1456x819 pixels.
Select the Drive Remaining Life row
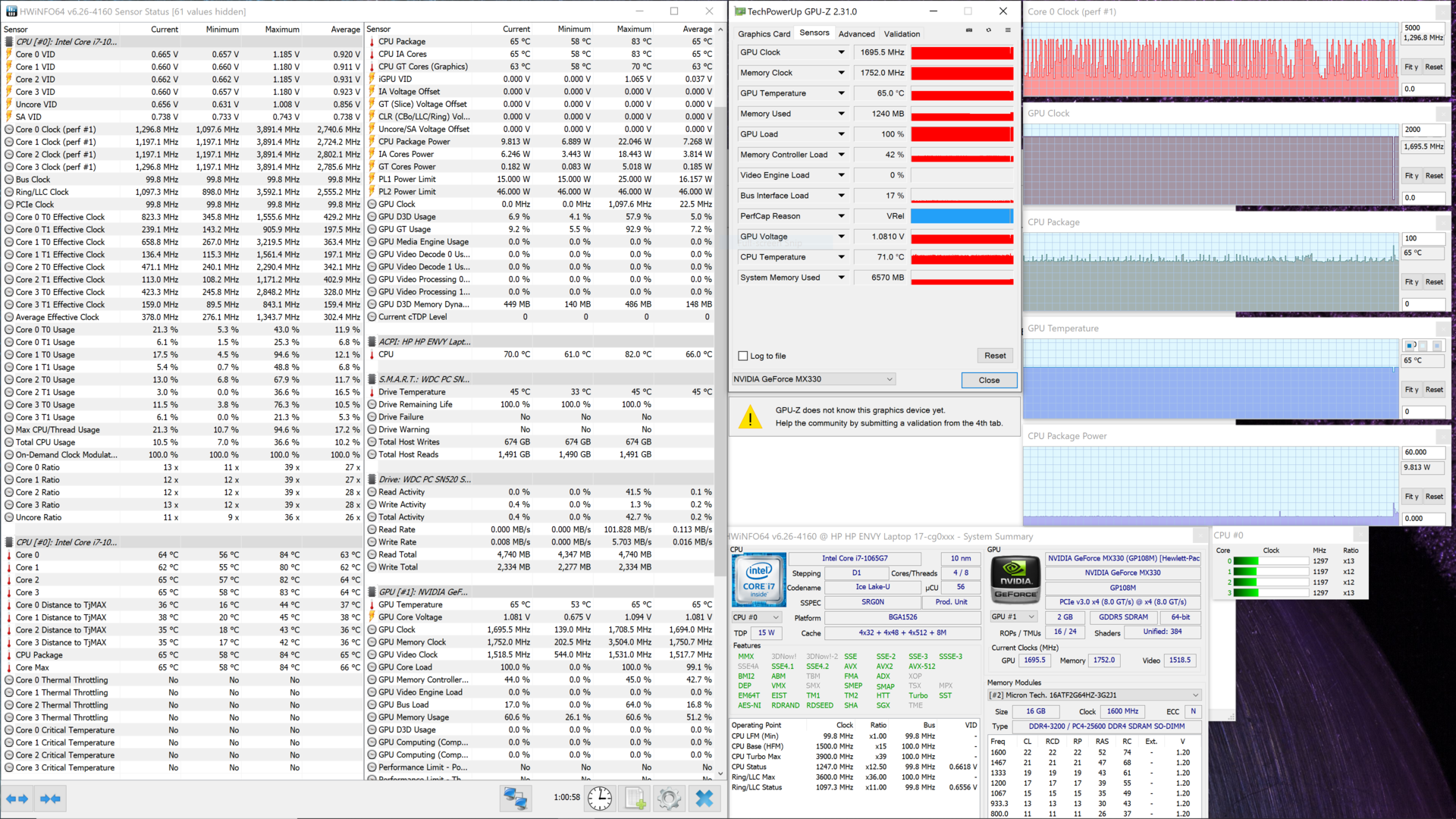(541, 404)
